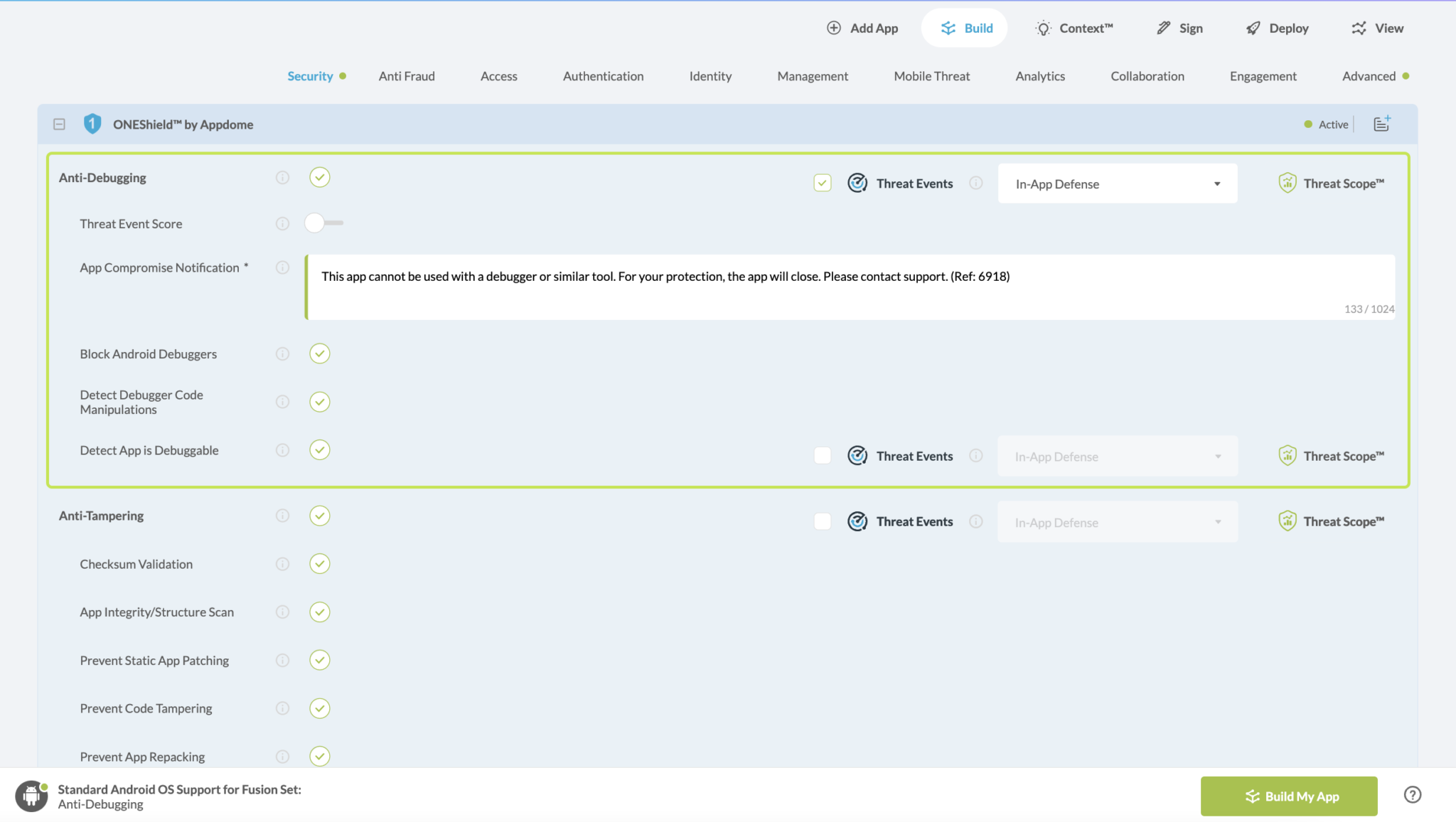Enable Threat Events checkbox for Anti-Tampering
The width and height of the screenshot is (1456, 822).
823,521
